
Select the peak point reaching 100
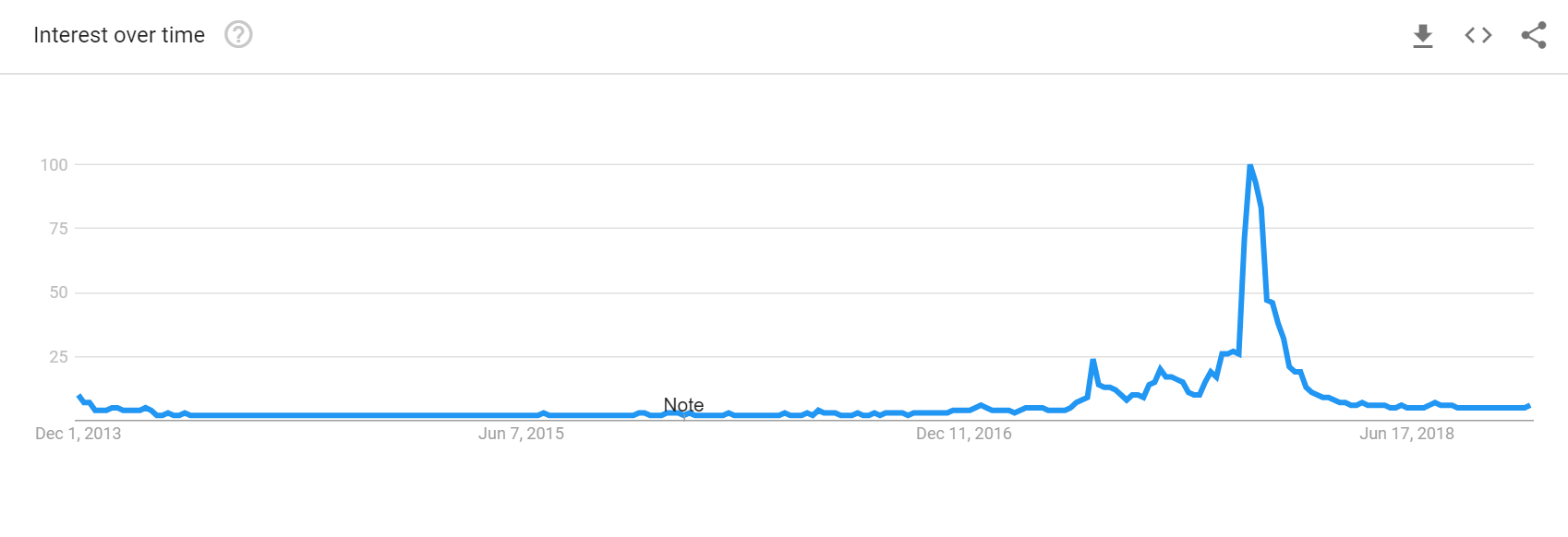(1249, 166)
